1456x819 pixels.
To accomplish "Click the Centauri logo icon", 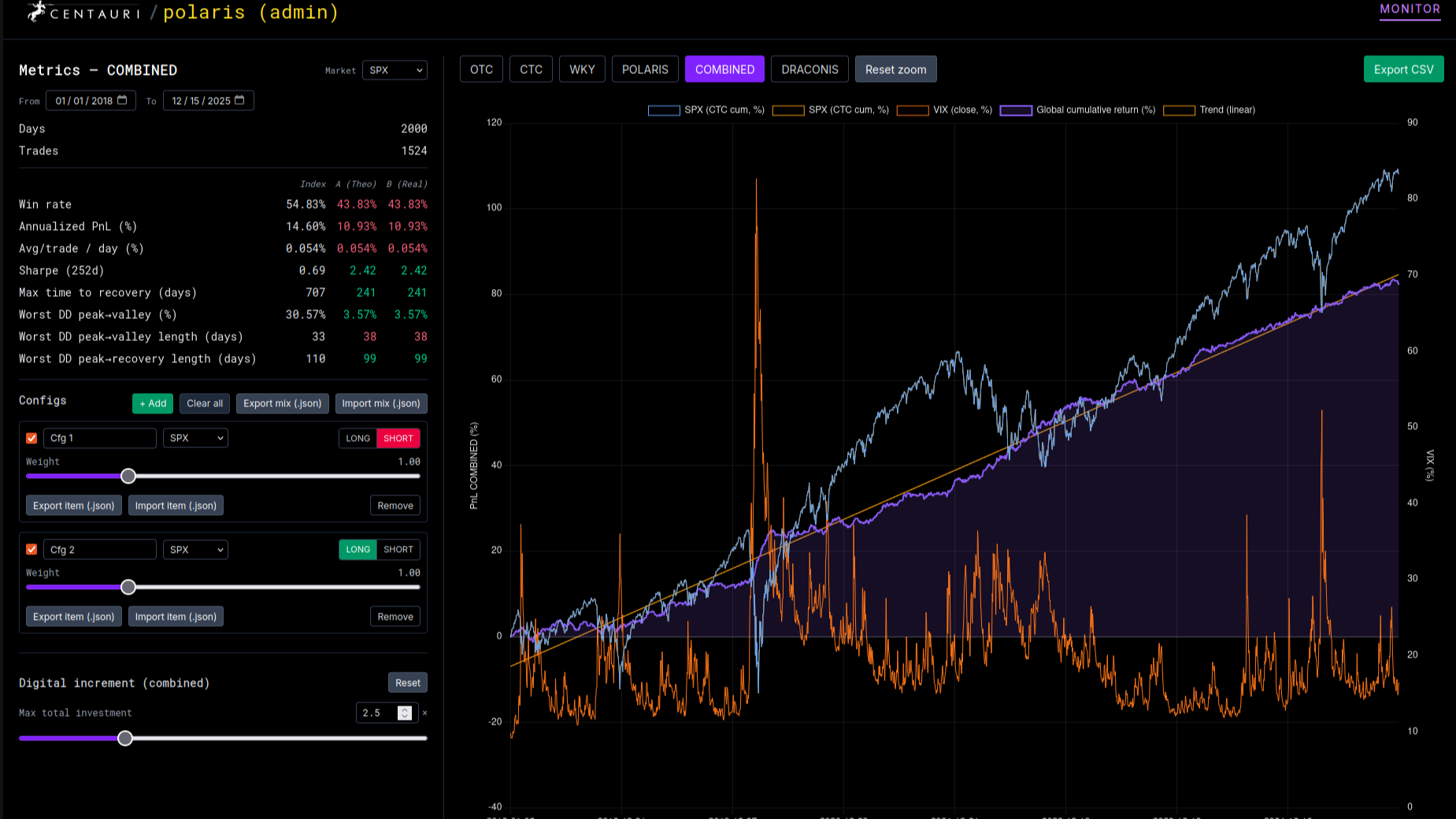I will click(36, 12).
